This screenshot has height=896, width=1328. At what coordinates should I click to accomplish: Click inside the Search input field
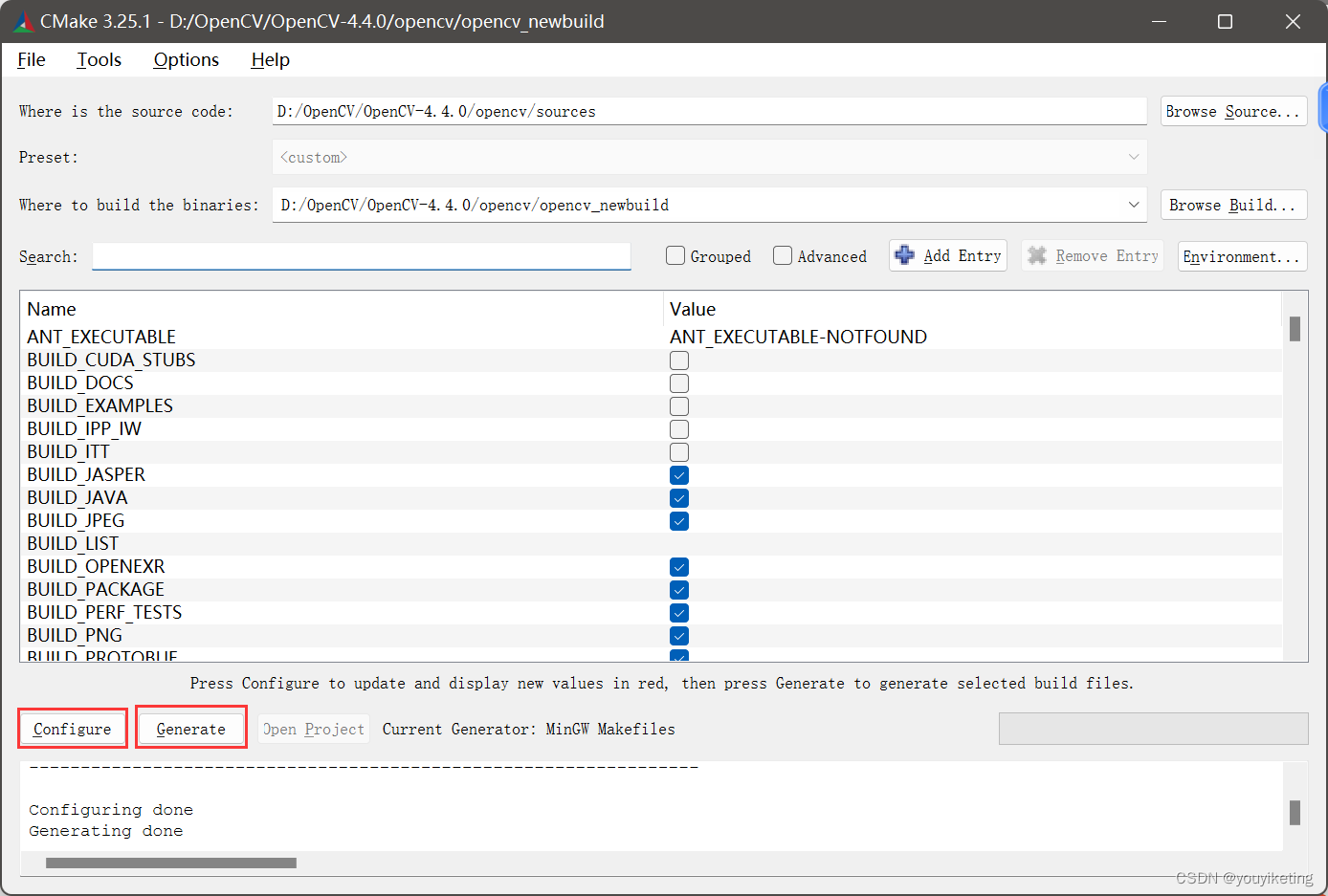coord(361,255)
